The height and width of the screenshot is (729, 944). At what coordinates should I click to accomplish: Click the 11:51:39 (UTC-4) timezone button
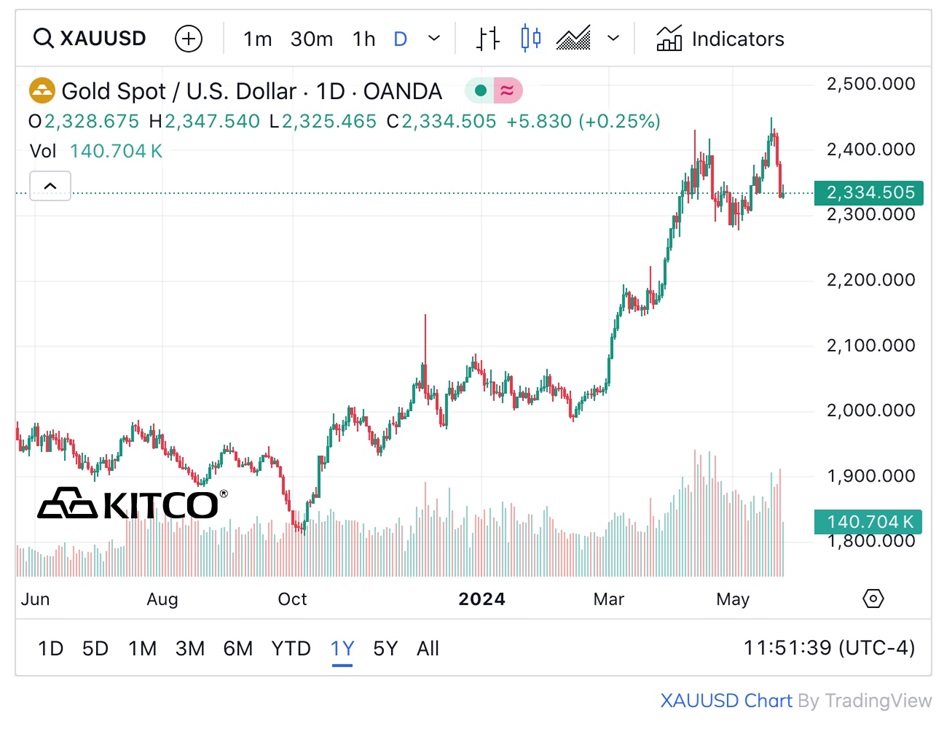[829, 648]
